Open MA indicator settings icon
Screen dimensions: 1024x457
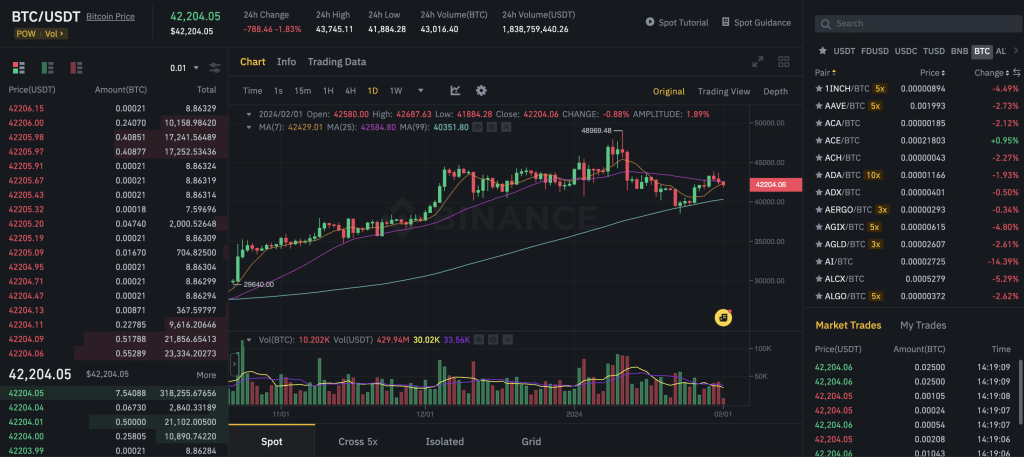coord(492,127)
